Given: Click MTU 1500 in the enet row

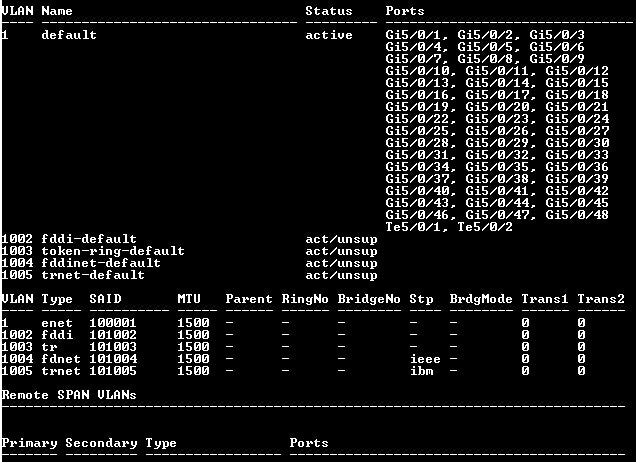Looking at the screenshot, I should click(193, 323).
